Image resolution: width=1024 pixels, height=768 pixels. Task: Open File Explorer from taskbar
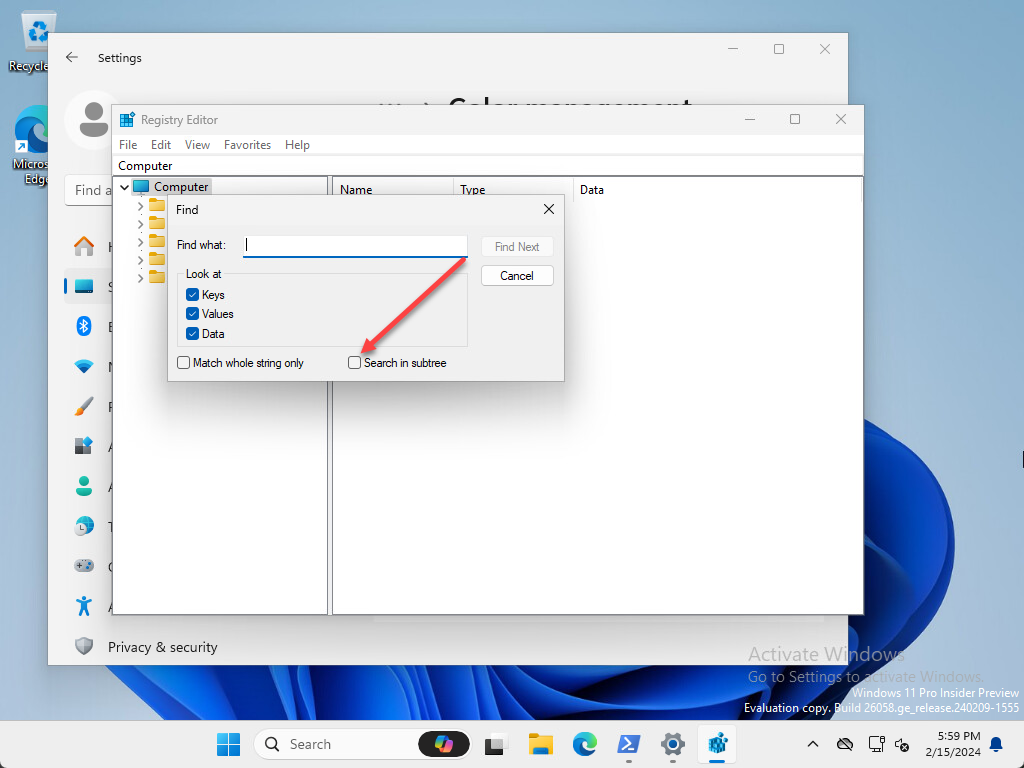[541, 744]
